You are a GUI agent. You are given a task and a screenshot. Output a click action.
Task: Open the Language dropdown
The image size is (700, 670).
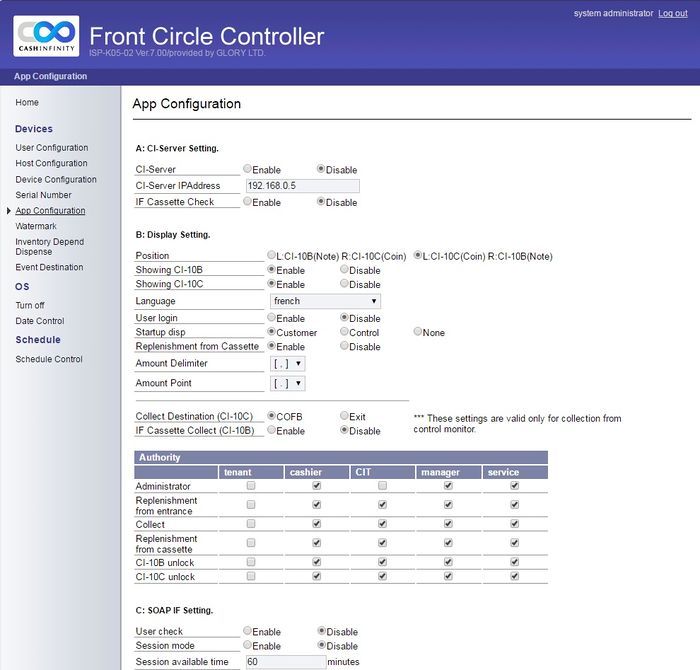[x=325, y=301]
